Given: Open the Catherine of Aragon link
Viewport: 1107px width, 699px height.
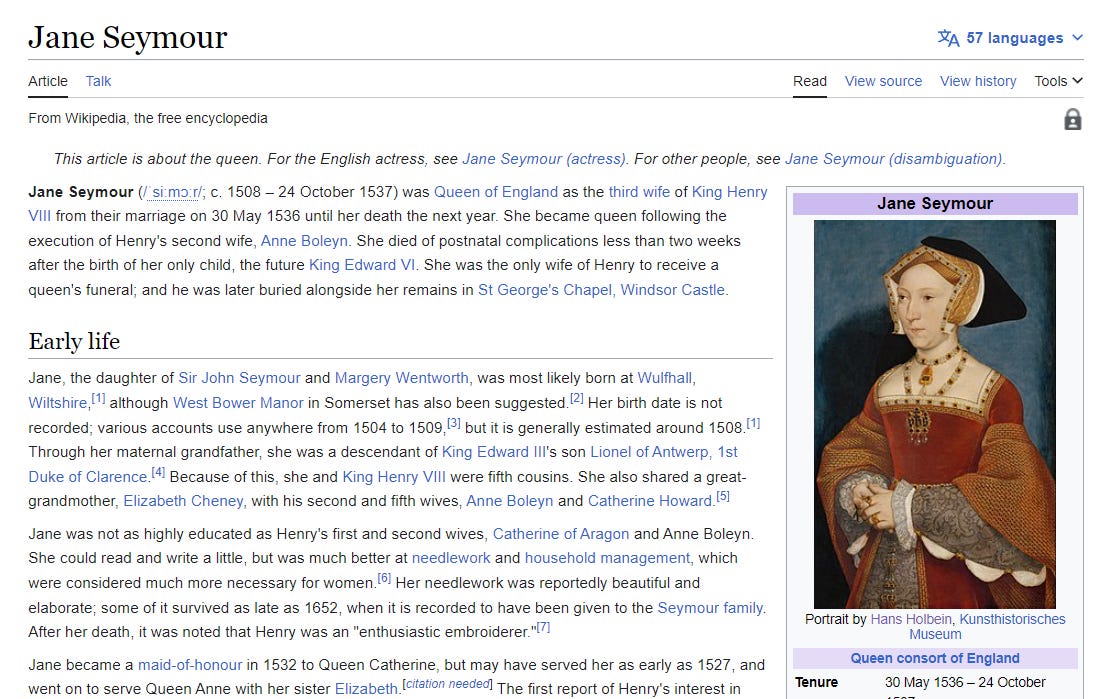Looking at the screenshot, I should pyautogui.click(x=561, y=534).
